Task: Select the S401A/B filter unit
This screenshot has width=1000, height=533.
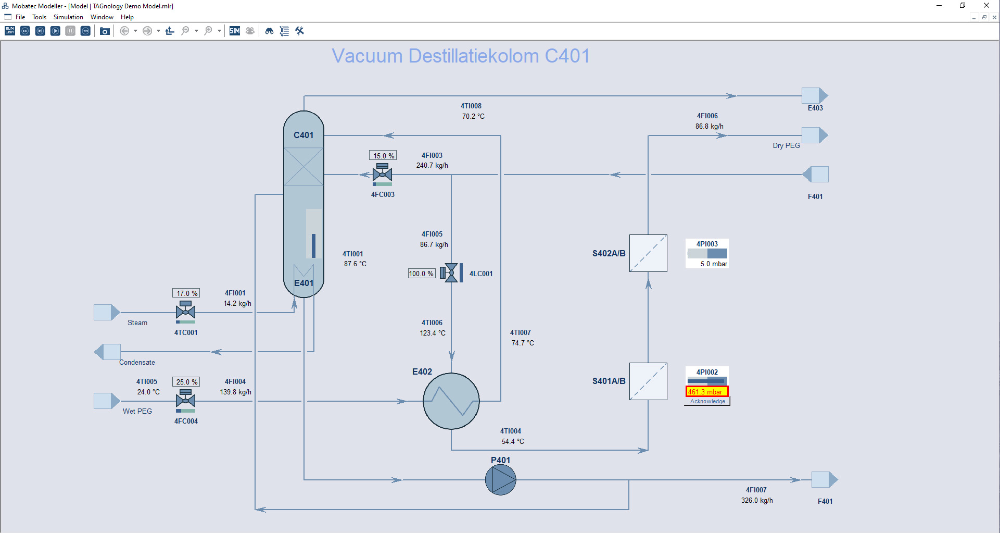Action: coord(648,381)
